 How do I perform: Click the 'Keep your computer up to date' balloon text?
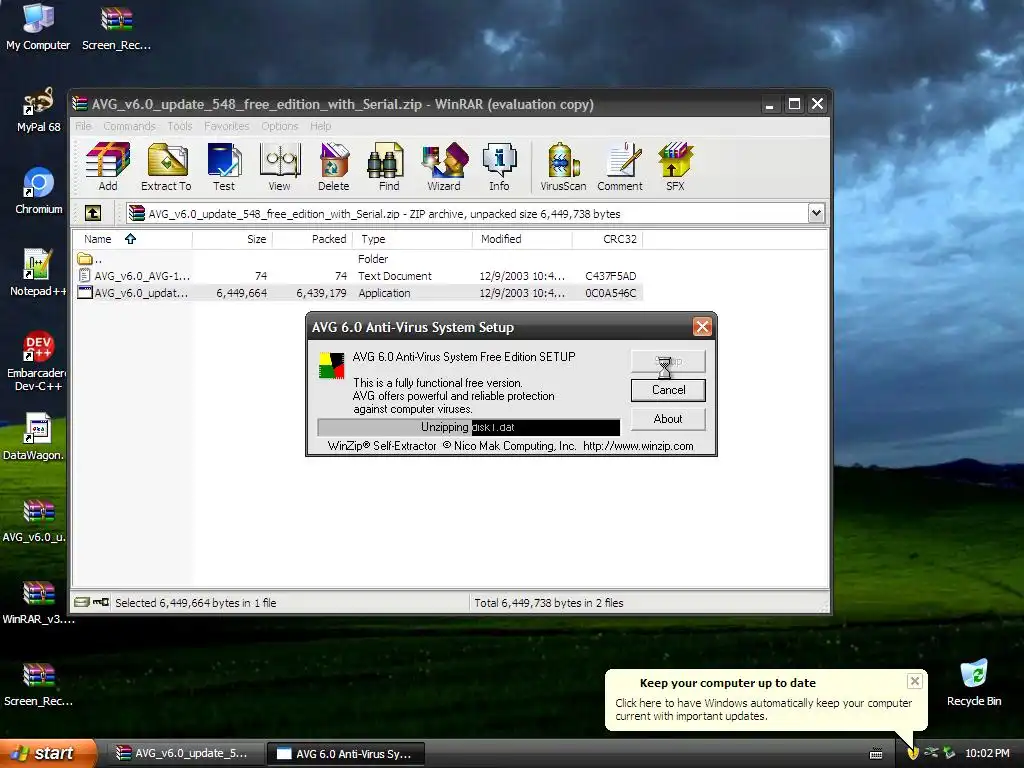pyautogui.click(x=728, y=682)
